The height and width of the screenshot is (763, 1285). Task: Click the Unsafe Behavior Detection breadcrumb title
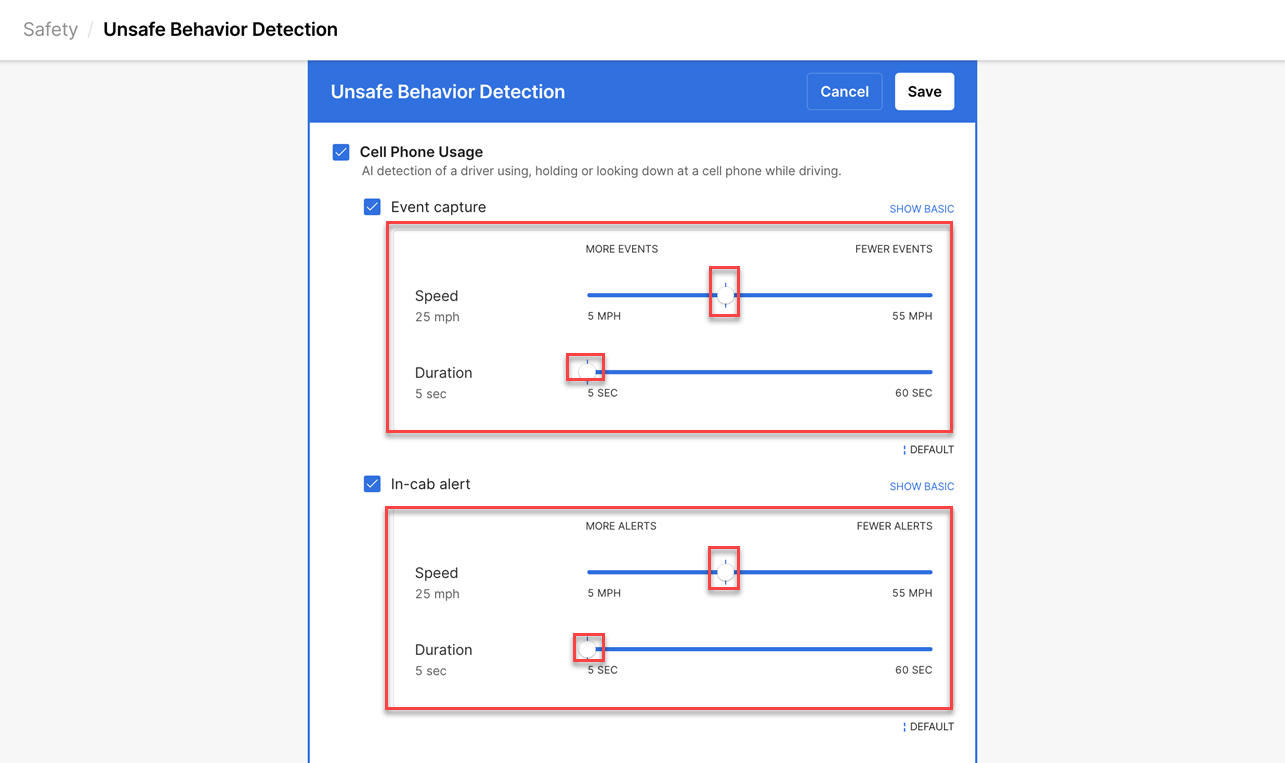(x=220, y=30)
